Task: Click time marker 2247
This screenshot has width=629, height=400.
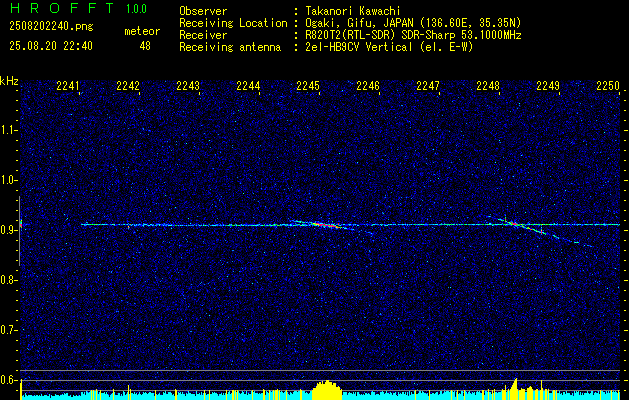Action: [428, 86]
